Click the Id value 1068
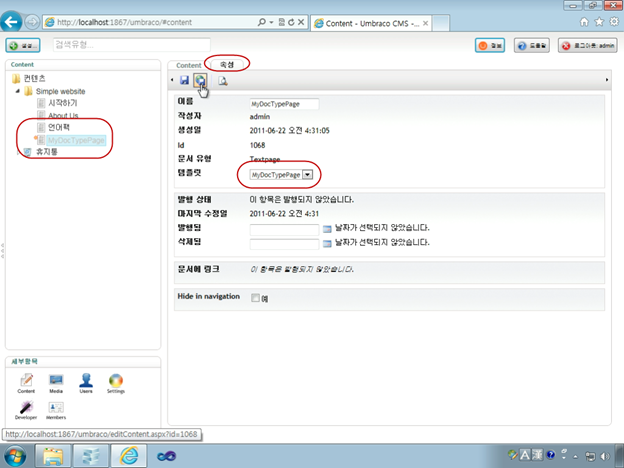The image size is (624, 468). [257, 145]
